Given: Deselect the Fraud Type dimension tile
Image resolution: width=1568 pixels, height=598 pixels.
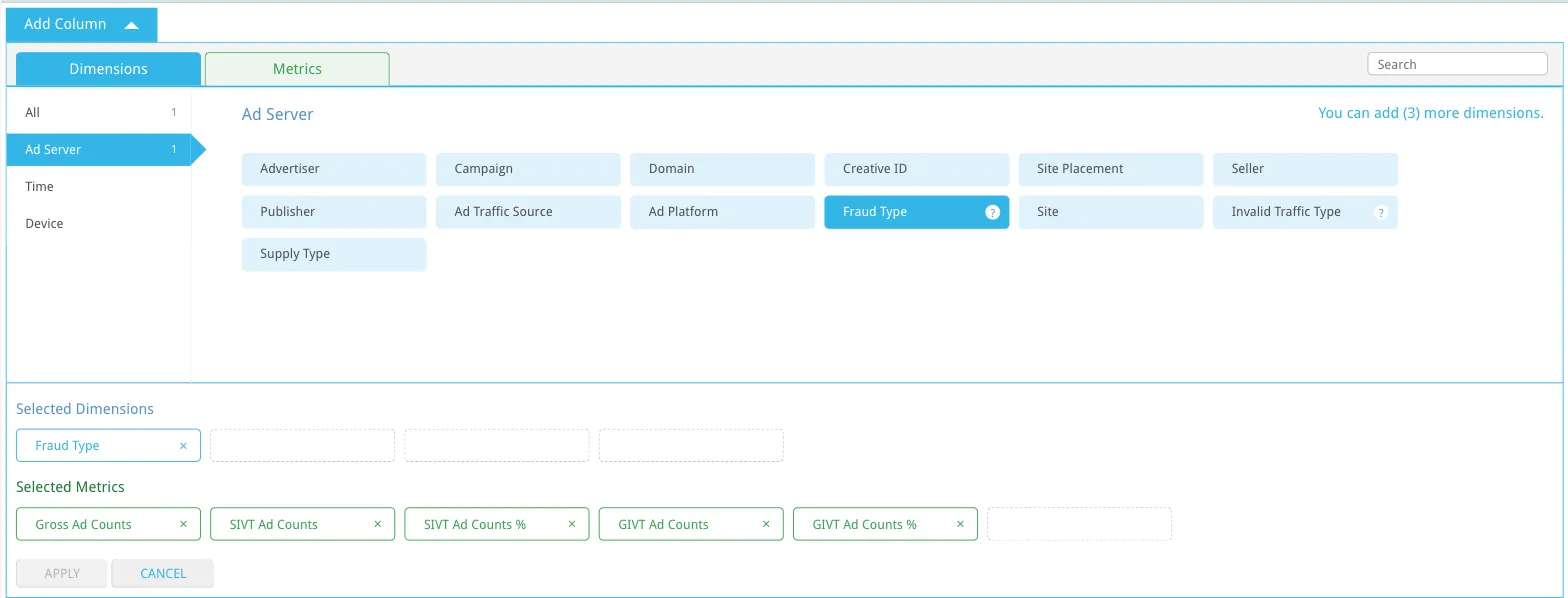Looking at the screenshot, I should point(917,212).
